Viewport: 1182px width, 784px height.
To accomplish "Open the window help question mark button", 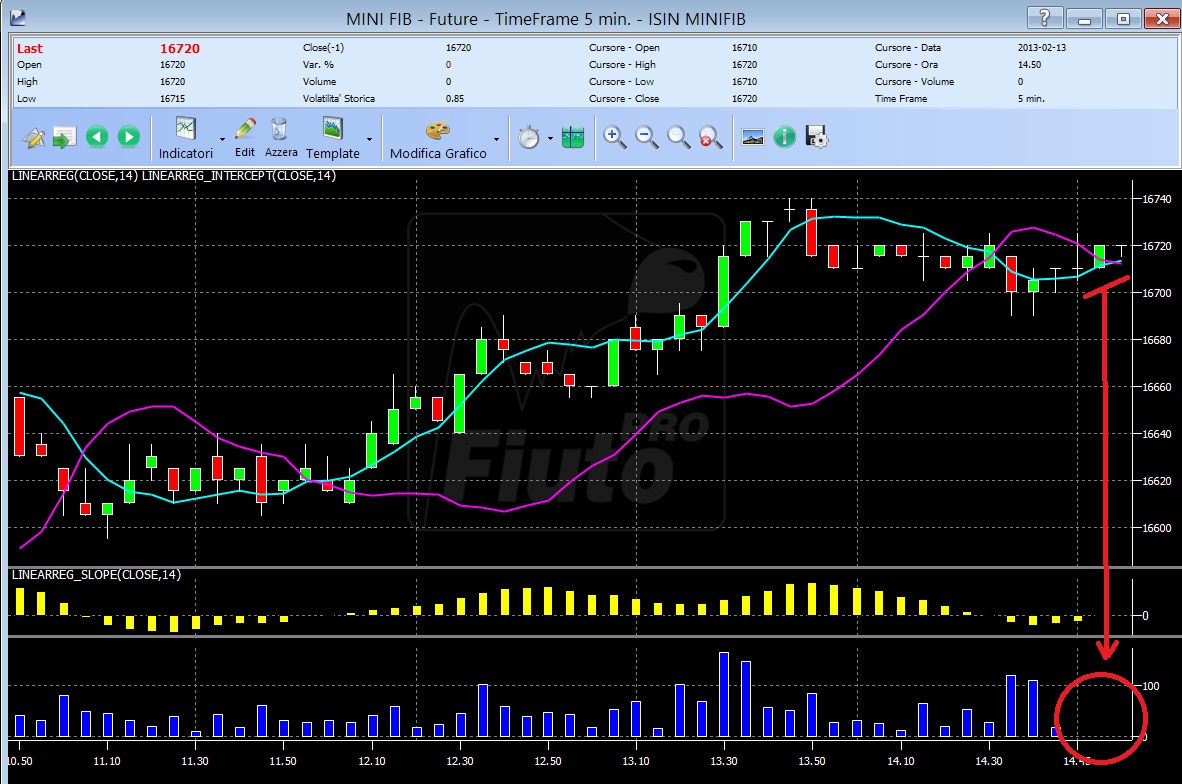I will [x=1045, y=18].
